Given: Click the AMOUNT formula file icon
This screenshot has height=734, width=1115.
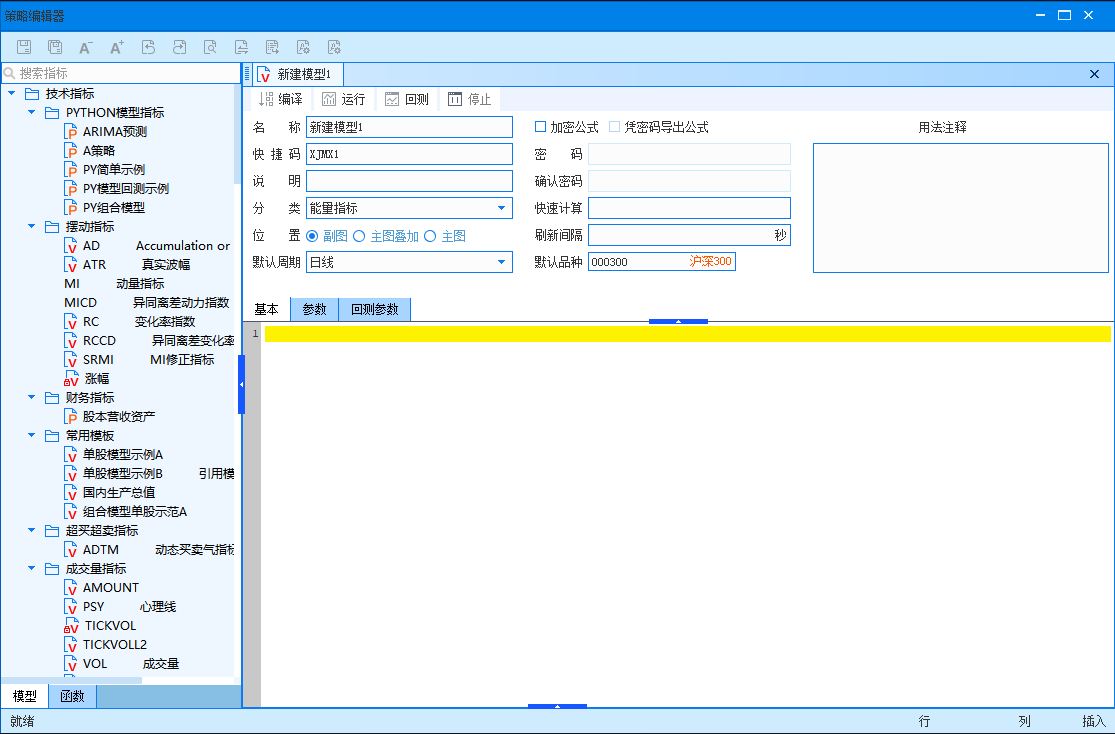Looking at the screenshot, I should click(70, 587).
